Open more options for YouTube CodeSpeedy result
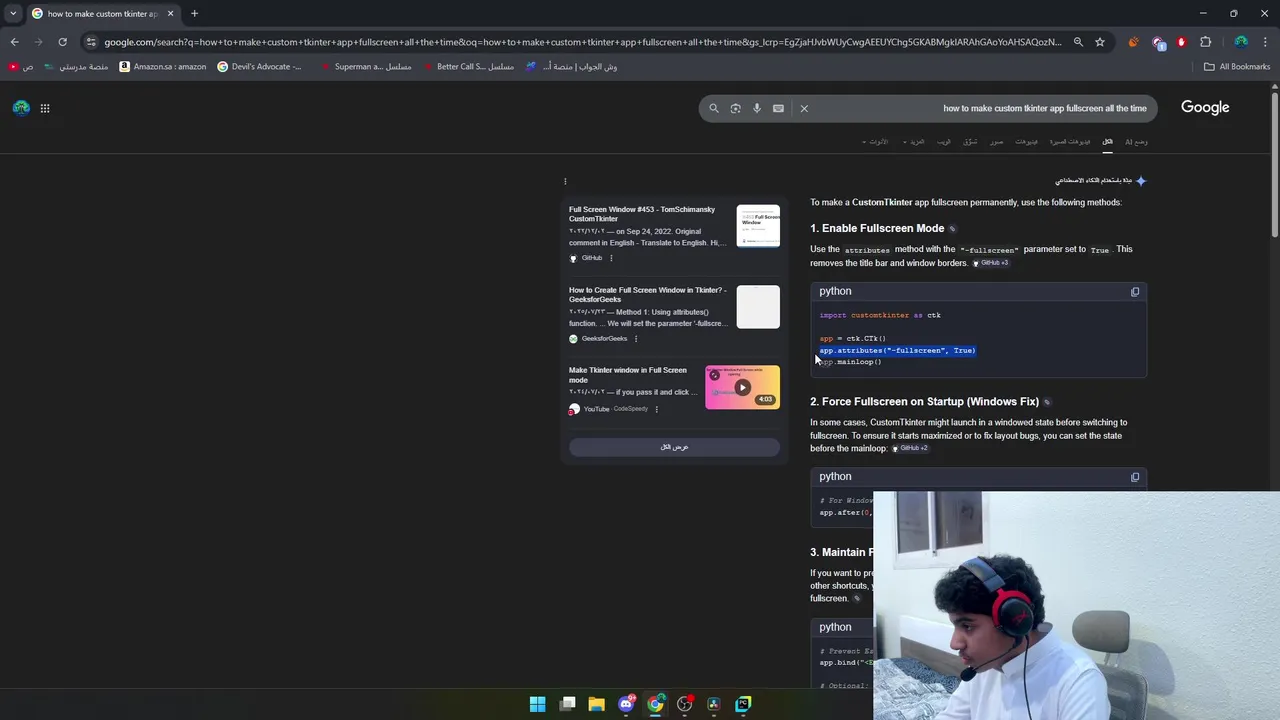The height and width of the screenshot is (720, 1280). point(656,409)
